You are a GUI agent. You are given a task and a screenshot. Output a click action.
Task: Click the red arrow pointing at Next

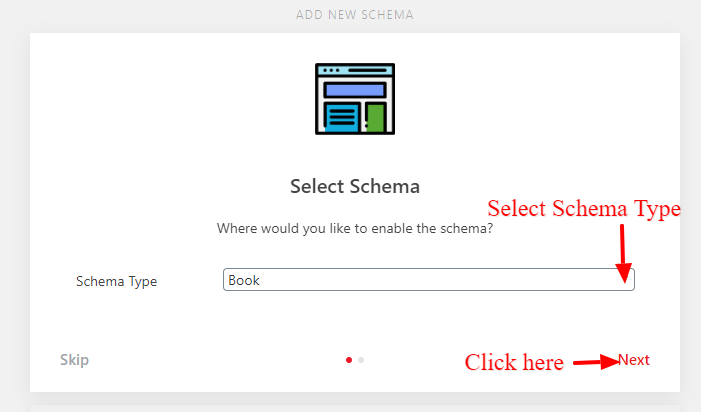pos(596,362)
